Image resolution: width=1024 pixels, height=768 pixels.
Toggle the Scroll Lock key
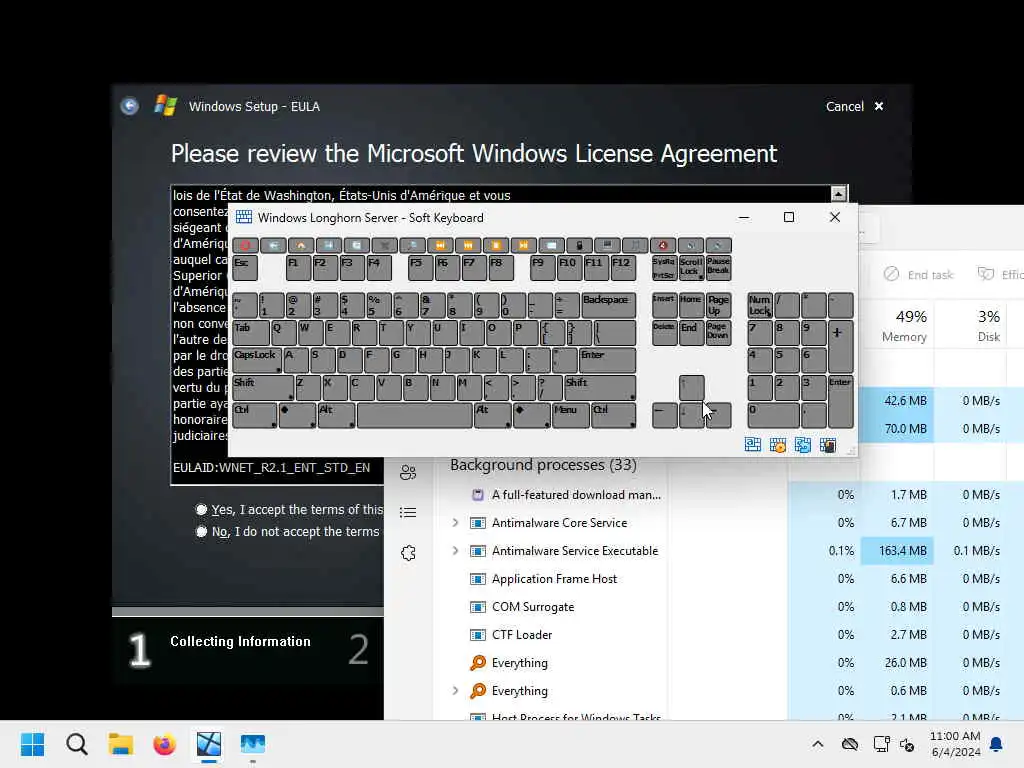(691, 268)
